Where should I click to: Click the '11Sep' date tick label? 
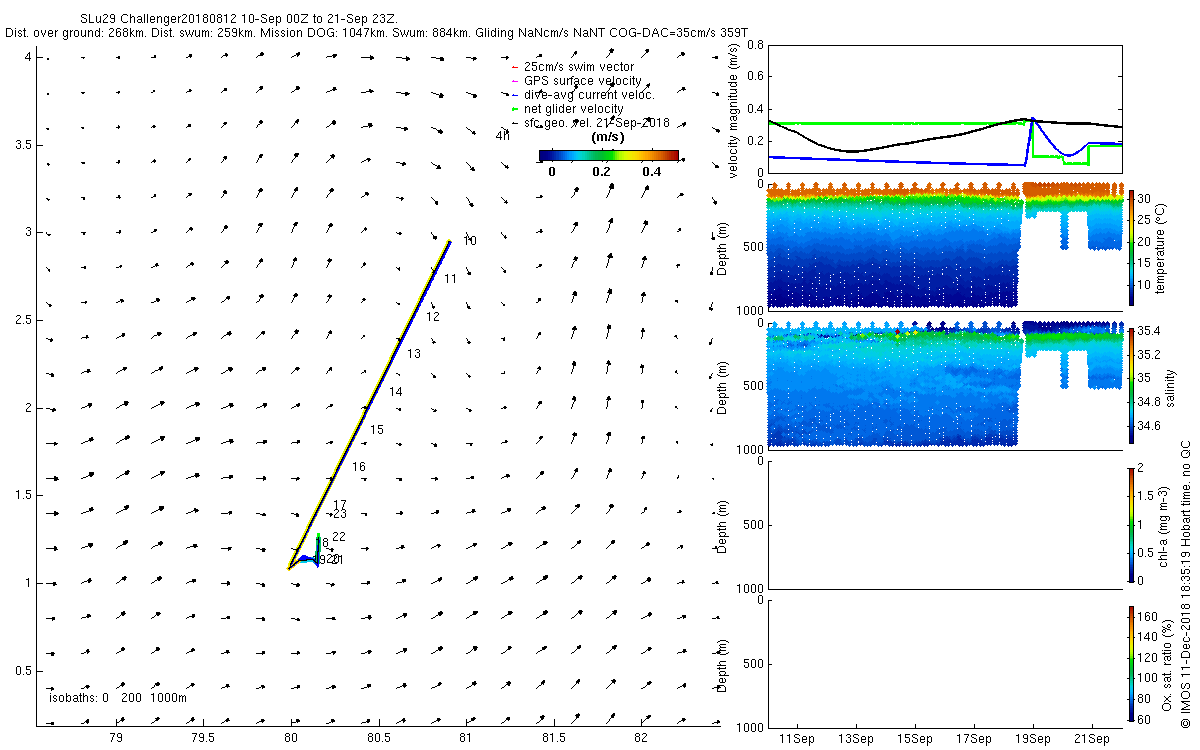click(x=798, y=739)
